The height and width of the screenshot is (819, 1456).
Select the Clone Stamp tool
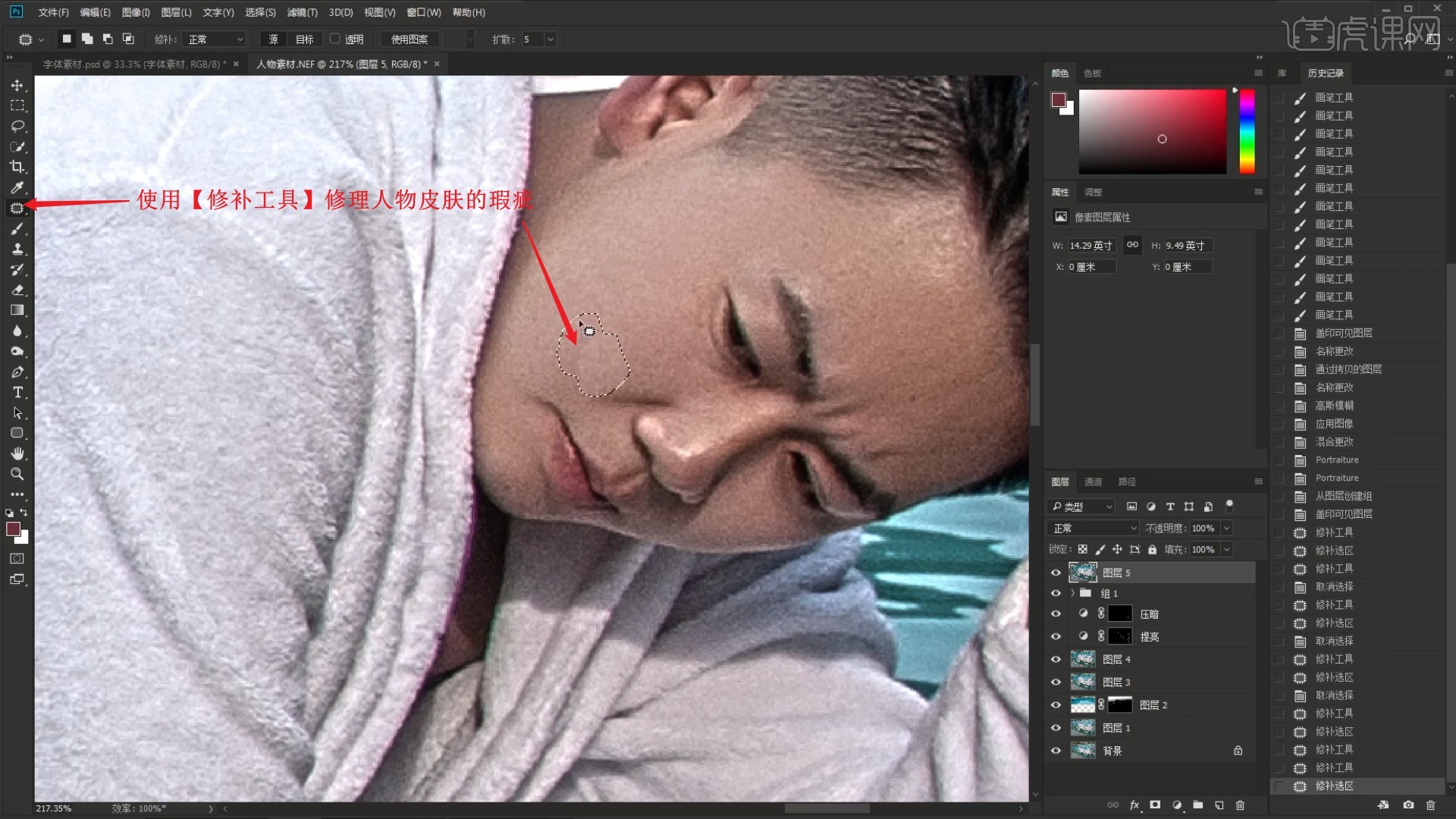click(17, 249)
